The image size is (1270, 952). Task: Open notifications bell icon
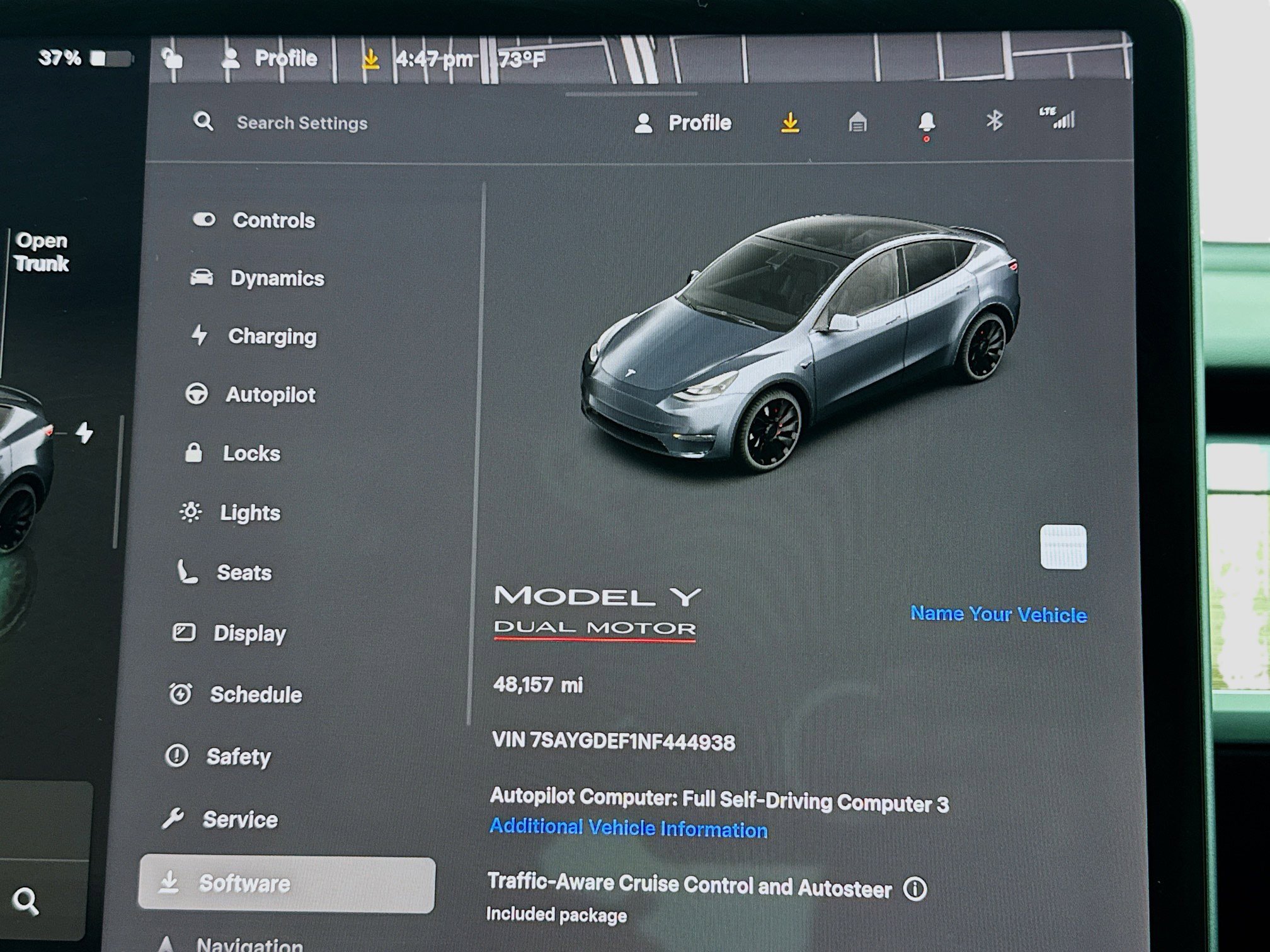point(926,123)
